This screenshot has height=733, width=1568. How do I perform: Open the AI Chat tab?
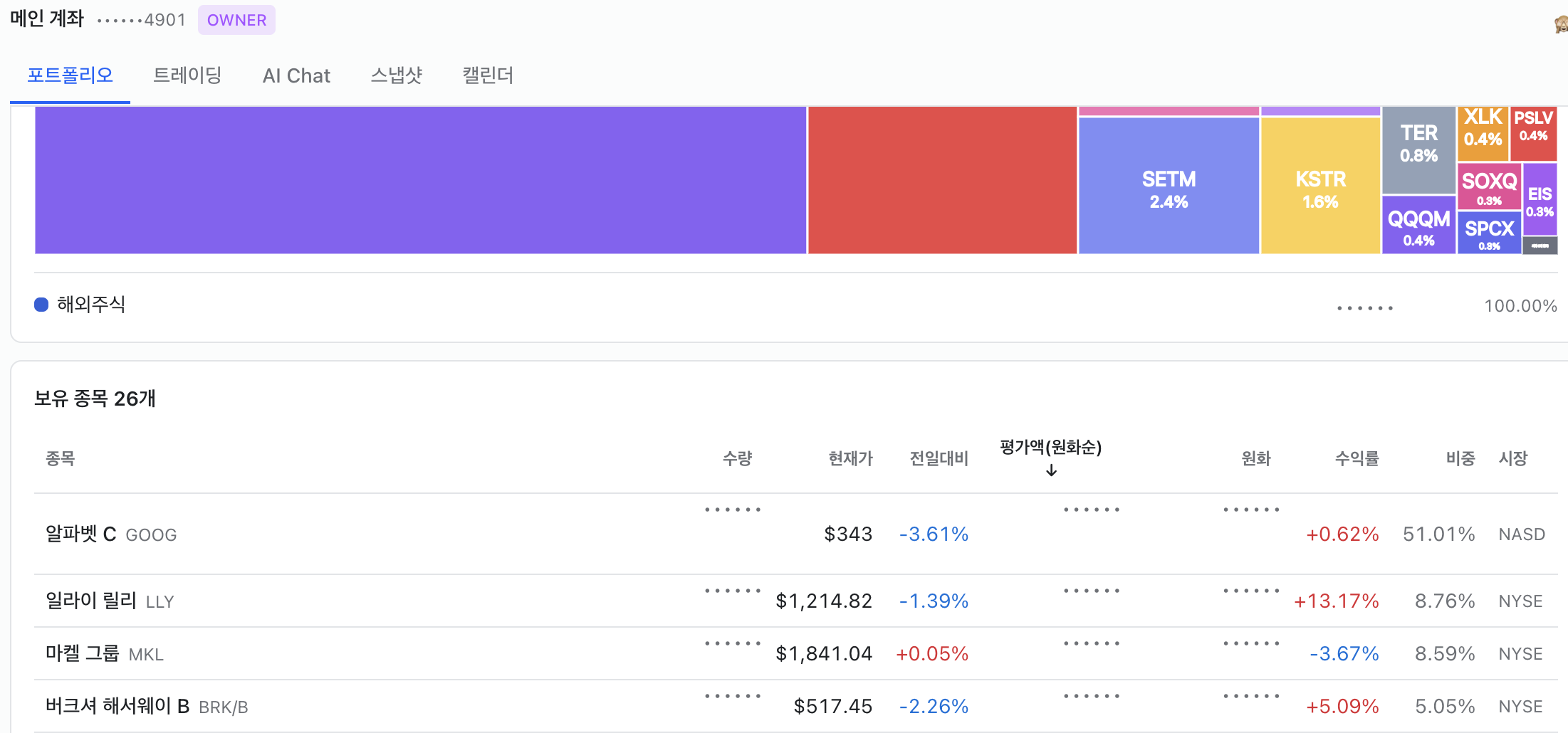pyautogui.click(x=296, y=75)
